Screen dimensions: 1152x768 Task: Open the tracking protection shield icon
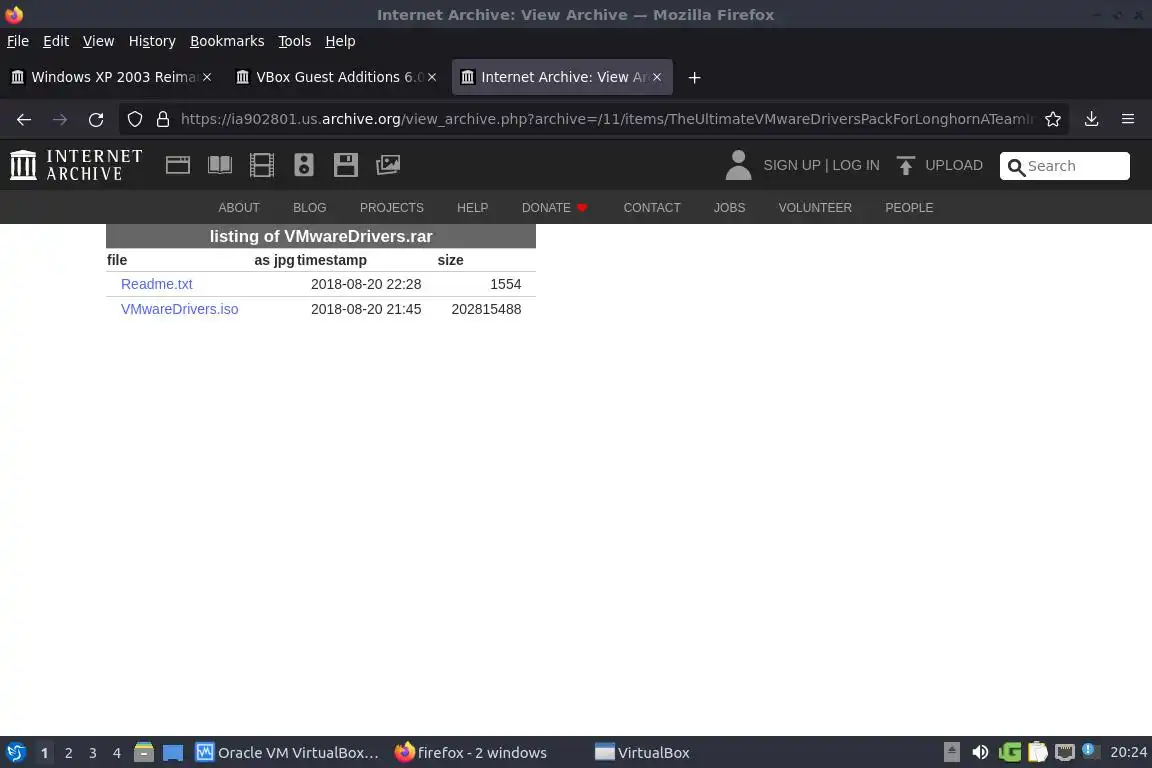[x=134, y=119]
